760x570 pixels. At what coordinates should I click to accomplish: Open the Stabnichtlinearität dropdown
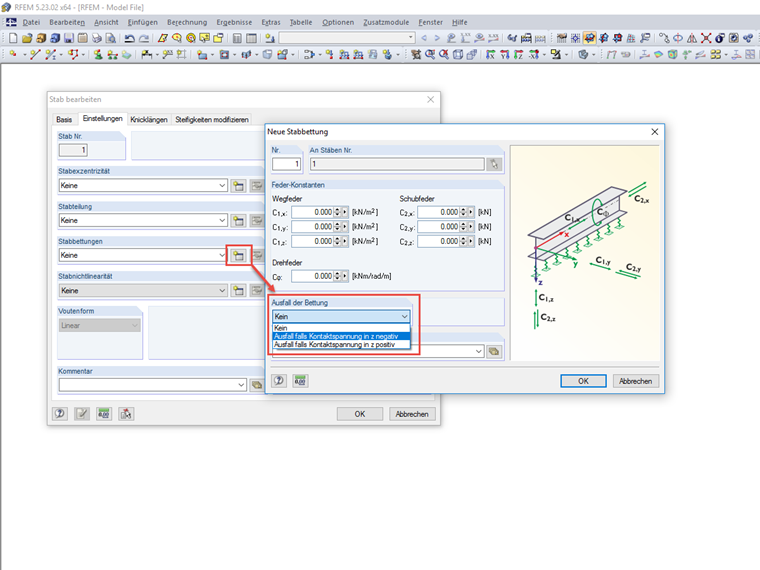point(222,290)
